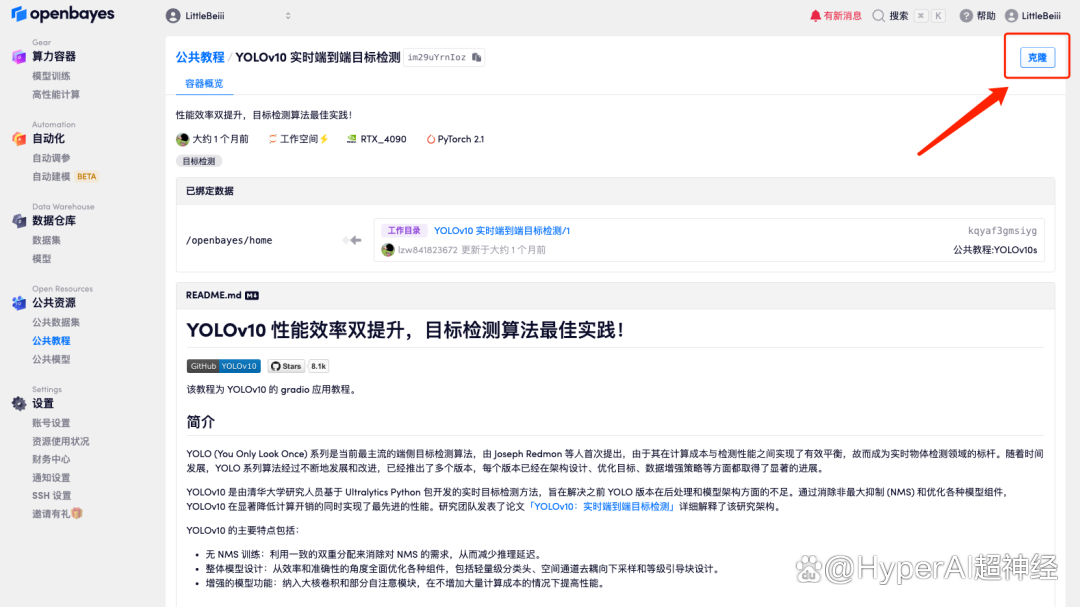This screenshot has width=1080, height=607.
Task: Open 公共资源 sidebar heading
Action: pos(54,302)
